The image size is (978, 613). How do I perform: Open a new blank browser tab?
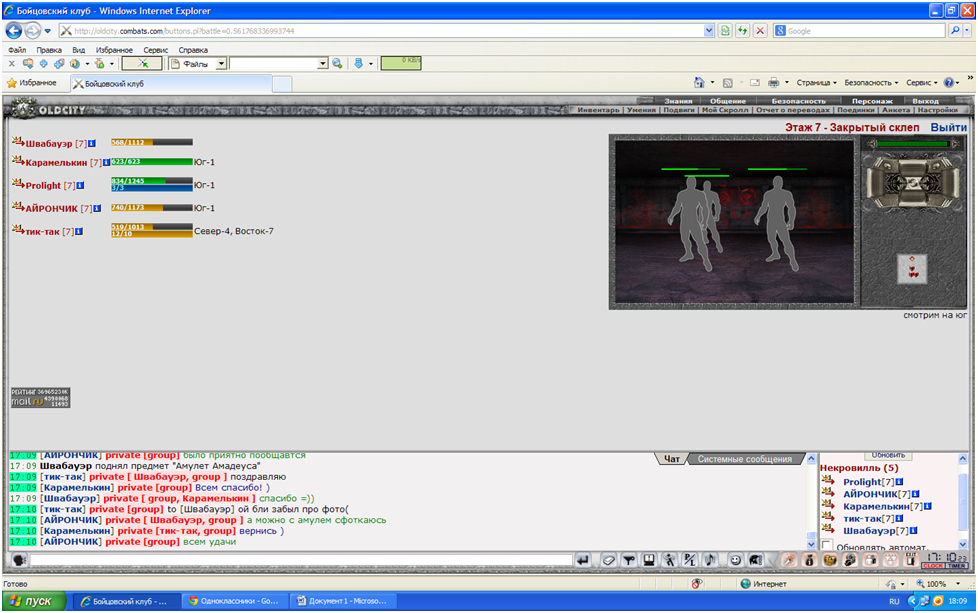point(282,84)
